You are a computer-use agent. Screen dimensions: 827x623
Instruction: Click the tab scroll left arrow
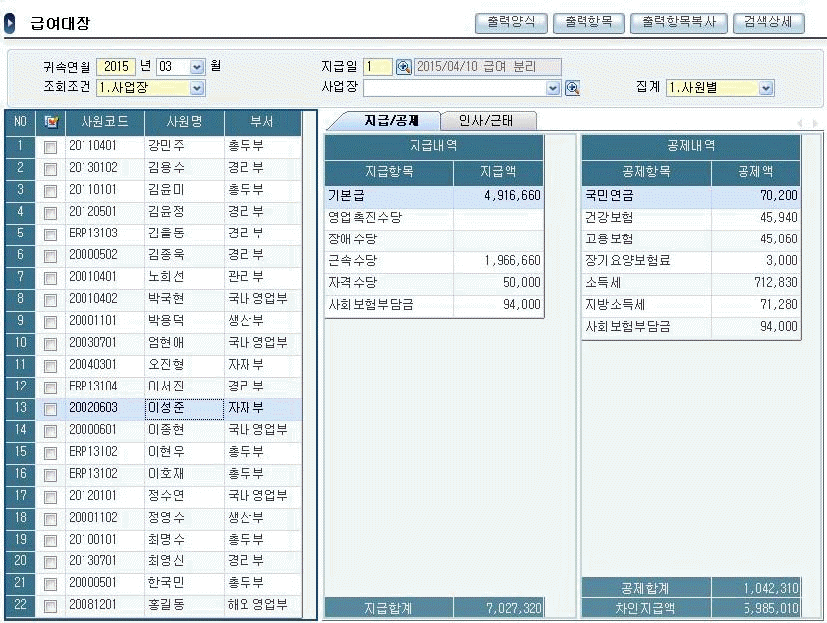(799, 122)
